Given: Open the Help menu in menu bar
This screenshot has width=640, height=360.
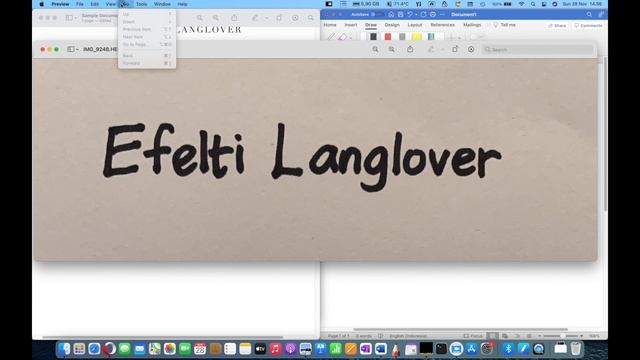Looking at the screenshot, I should 182,4.
